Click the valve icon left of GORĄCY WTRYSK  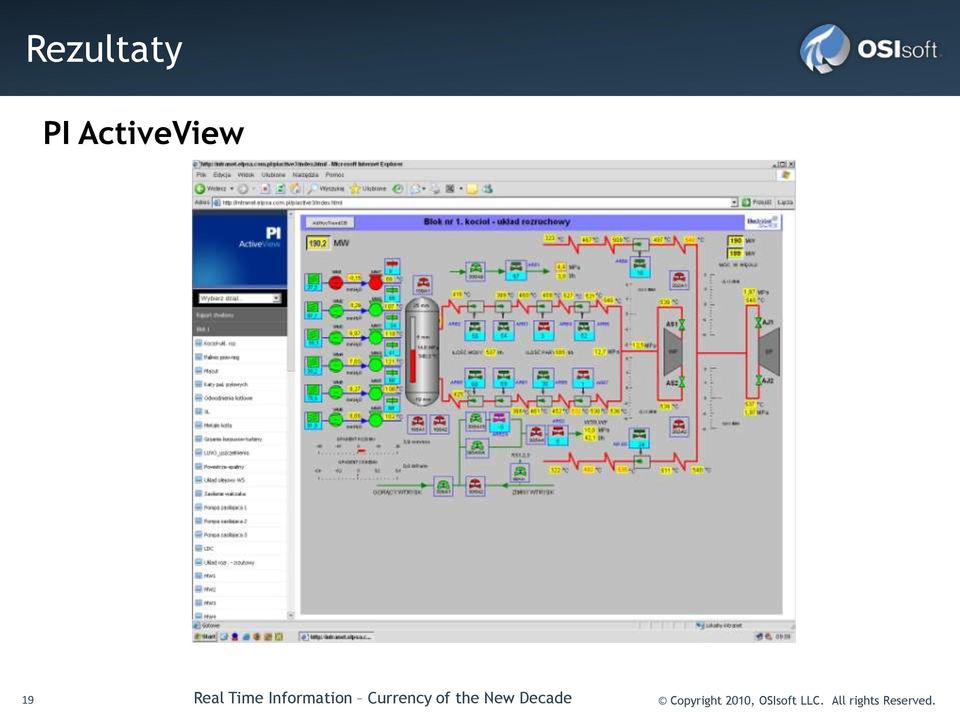click(x=443, y=486)
